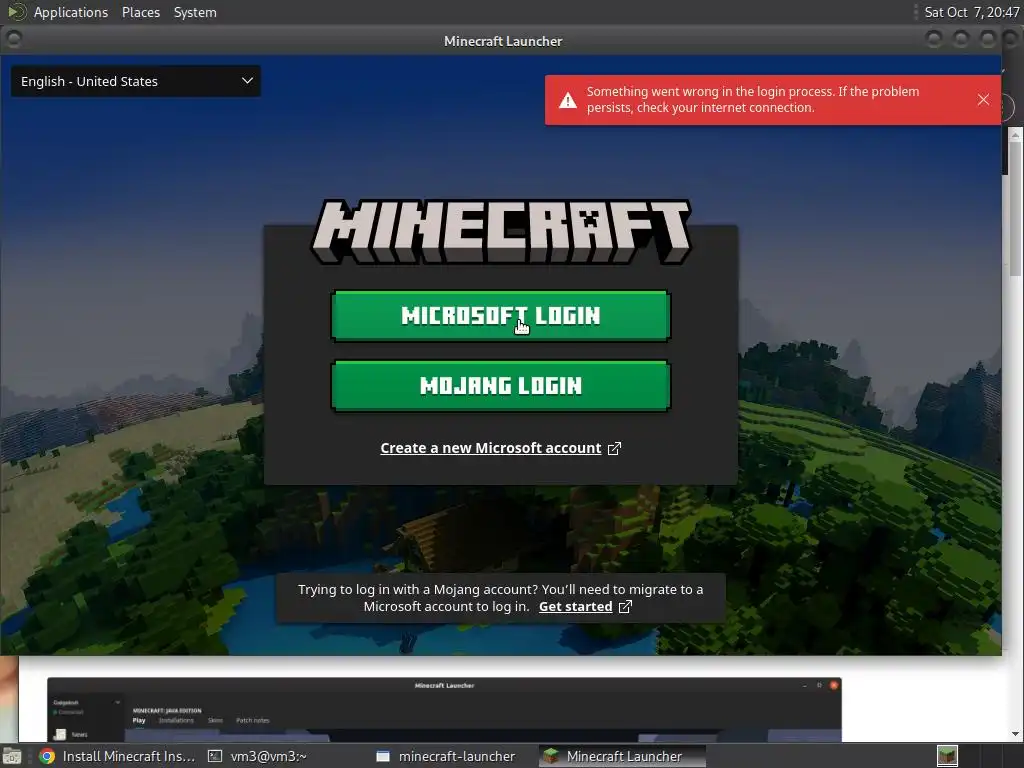The height and width of the screenshot is (768, 1024).
Task: Open Create a new Microsoft account link
Action: tap(490, 448)
